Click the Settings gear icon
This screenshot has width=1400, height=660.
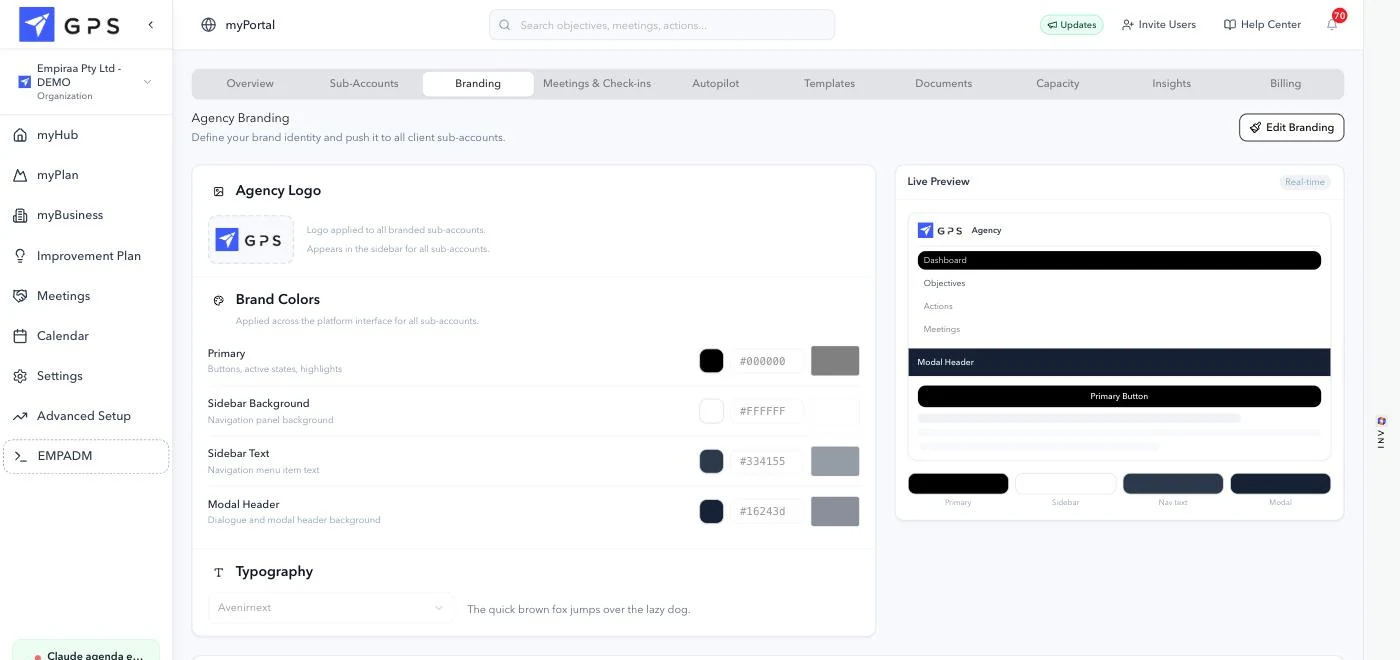coord(20,376)
